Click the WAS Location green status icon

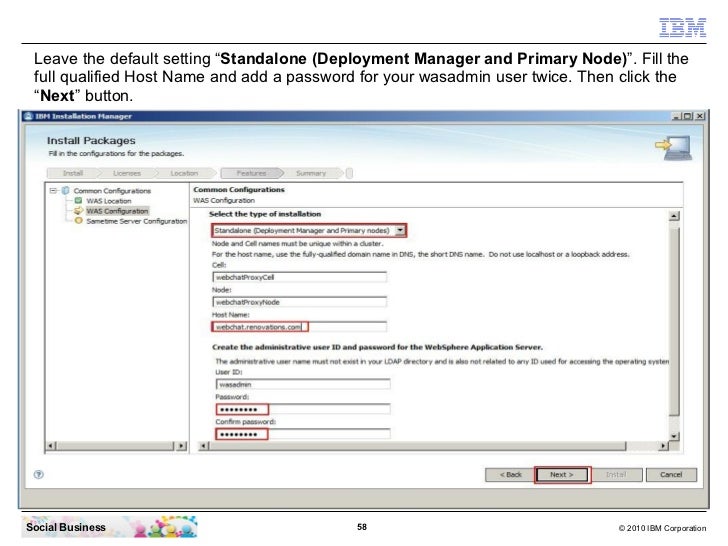[78, 201]
